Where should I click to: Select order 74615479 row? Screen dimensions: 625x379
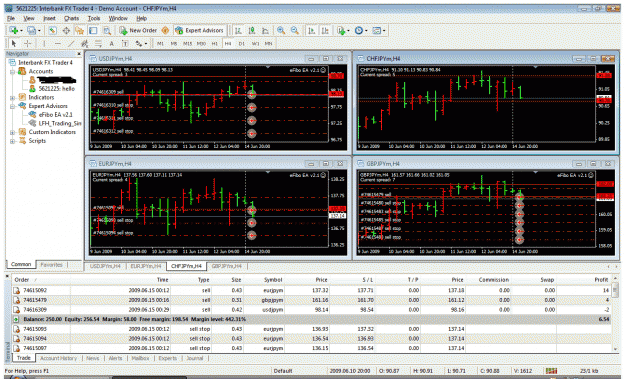[311, 300]
